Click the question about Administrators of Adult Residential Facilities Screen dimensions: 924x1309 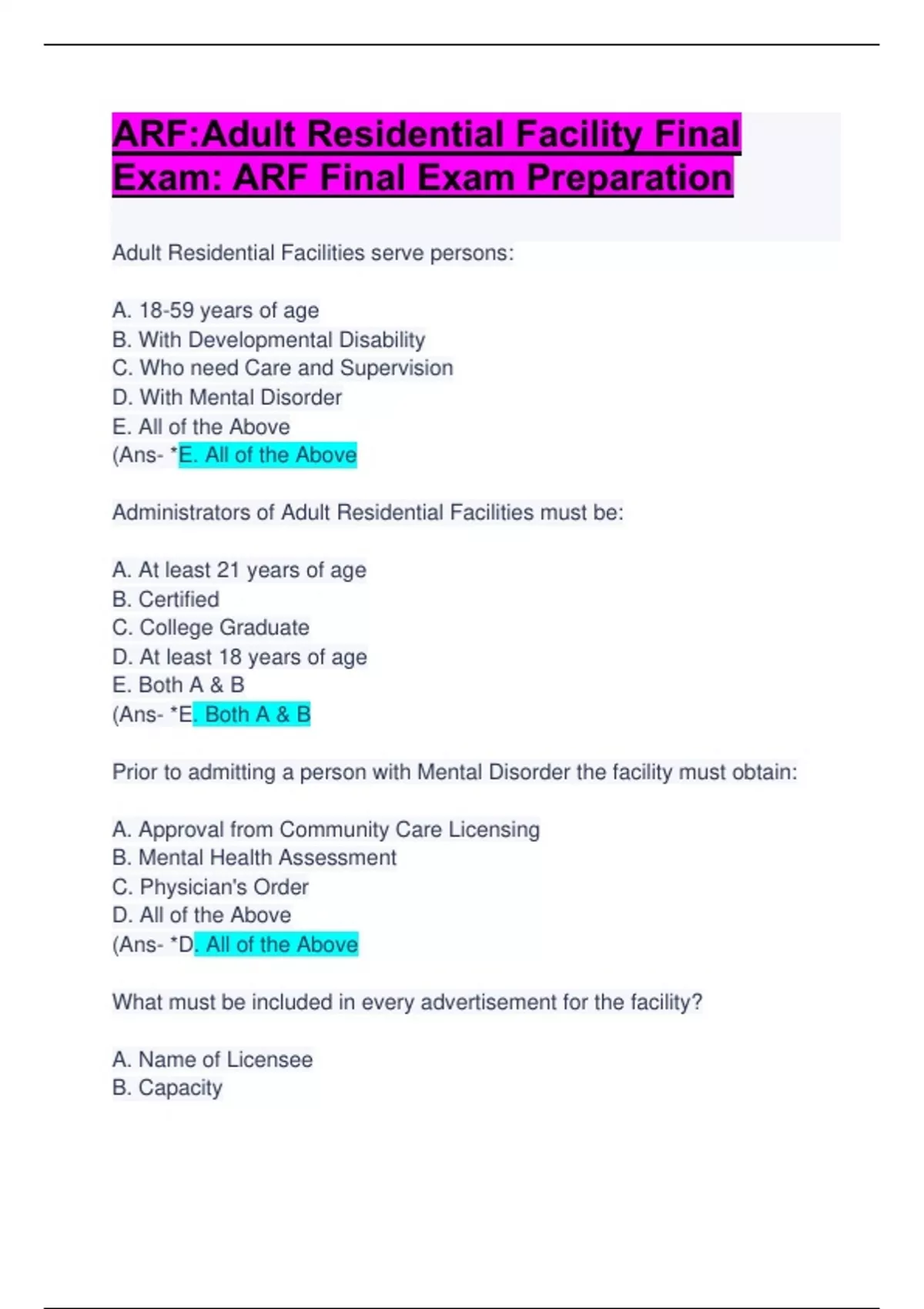click(x=367, y=513)
